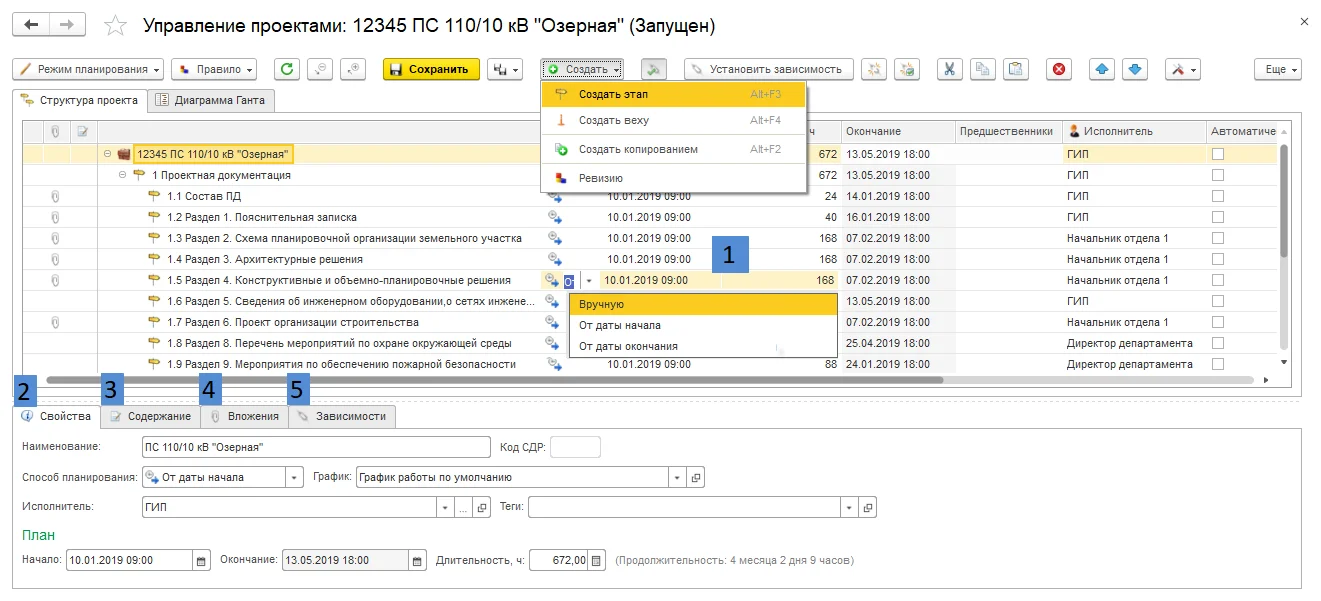
Task: Open the Режим планирования dropdown
Action: (x=88, y=69)
